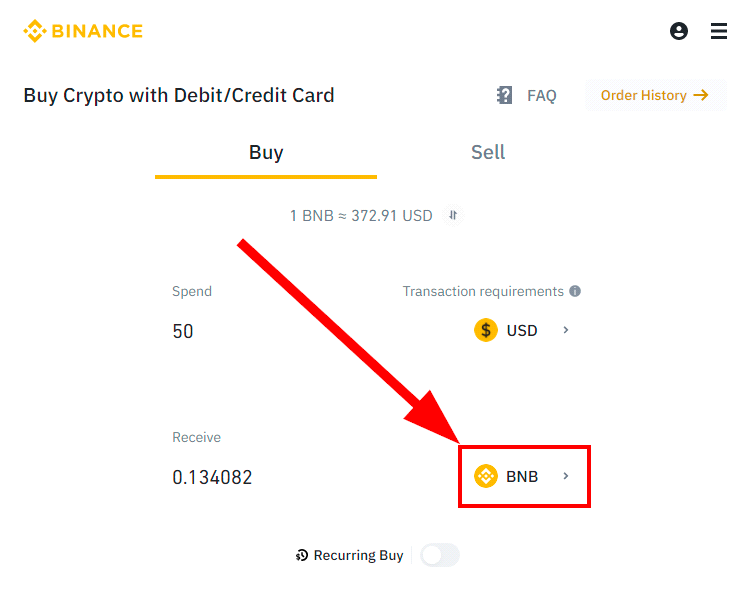Open the hamburger menu
The width and height of the screenshot is (753, 607).
[719, 31]
